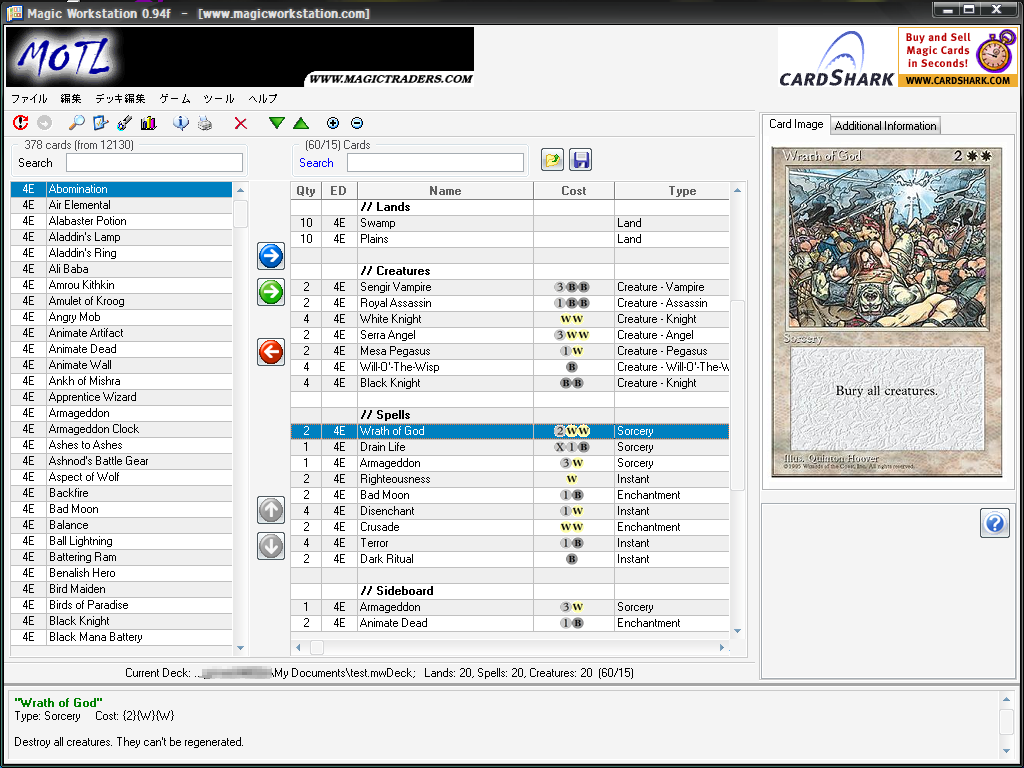The image size is (1024, 768).
Task: Open the deck statistics bar chart icon
Action: (x=149, y=123)
